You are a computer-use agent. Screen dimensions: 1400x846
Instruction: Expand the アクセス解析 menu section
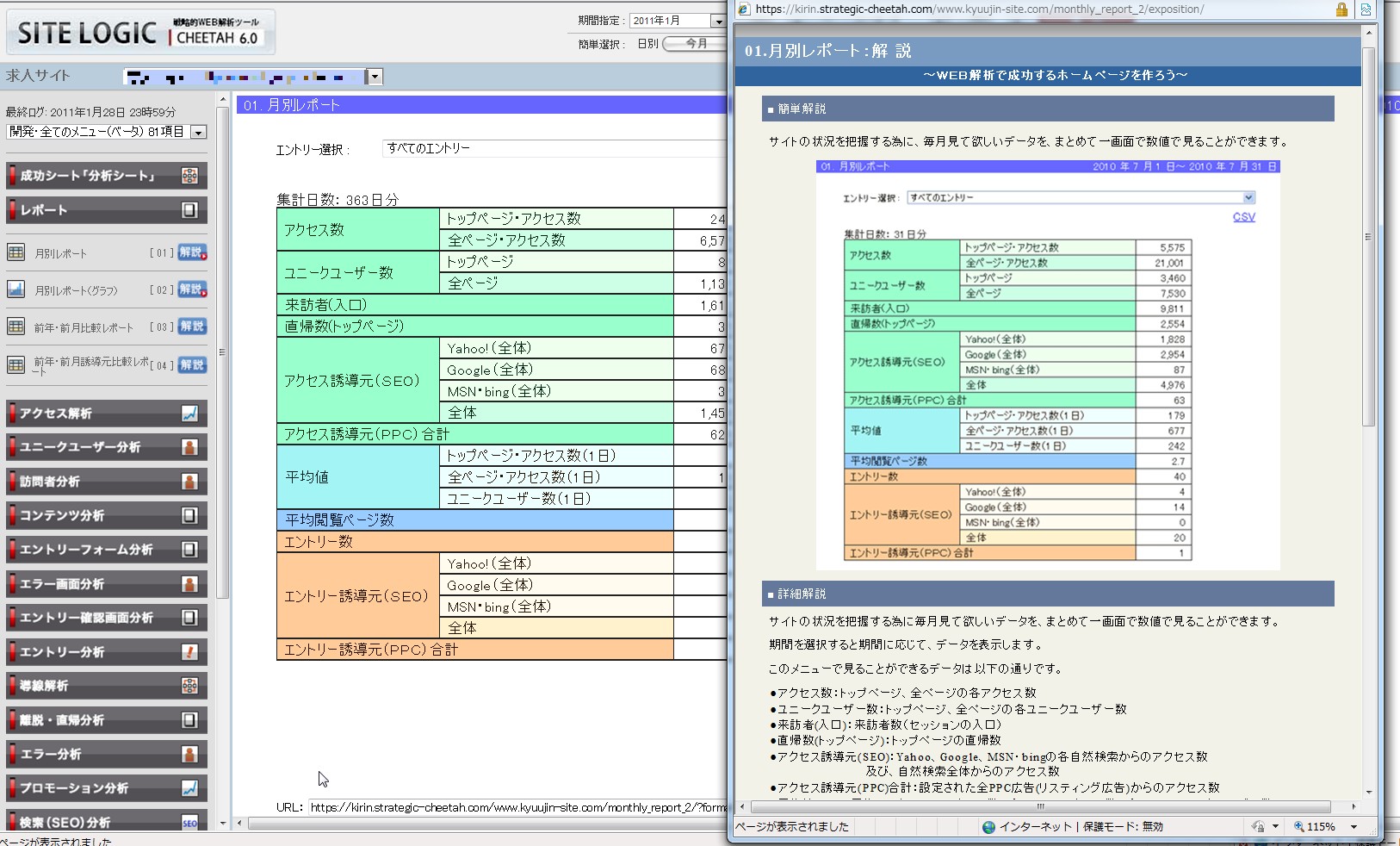[106, 414]
